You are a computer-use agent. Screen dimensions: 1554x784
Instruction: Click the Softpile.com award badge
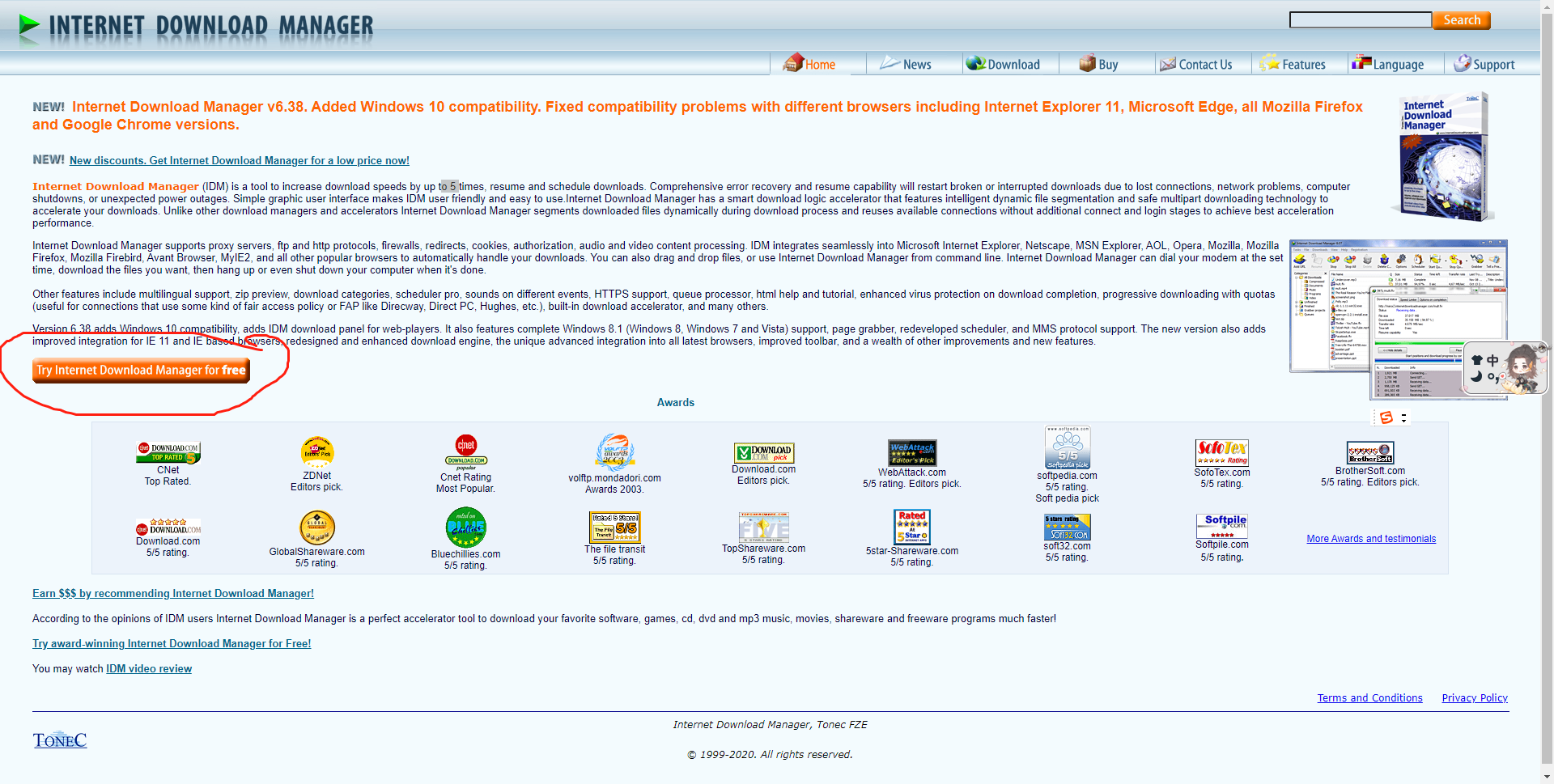[1222, 527]
